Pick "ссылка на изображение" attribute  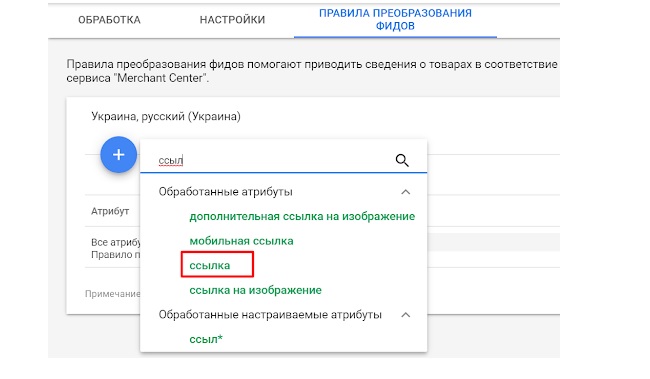[255, 290]
